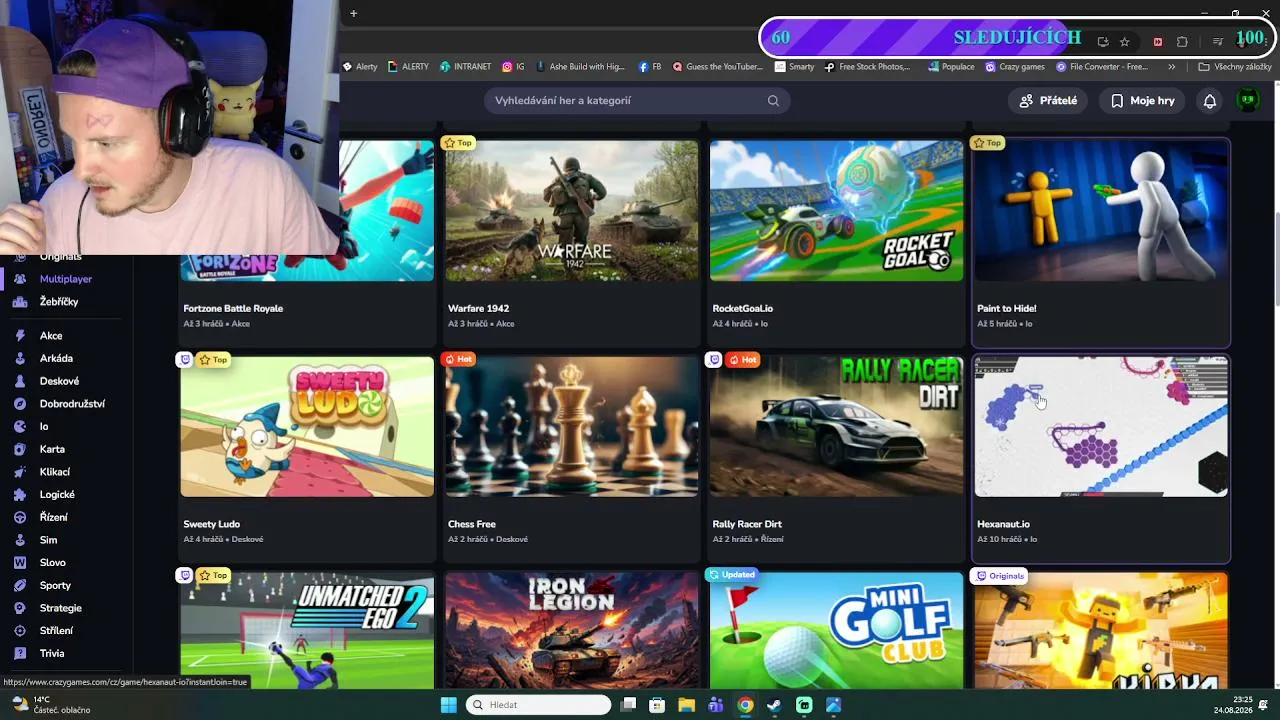
Task: Click the Sim joystick icon
Action: 19,540
